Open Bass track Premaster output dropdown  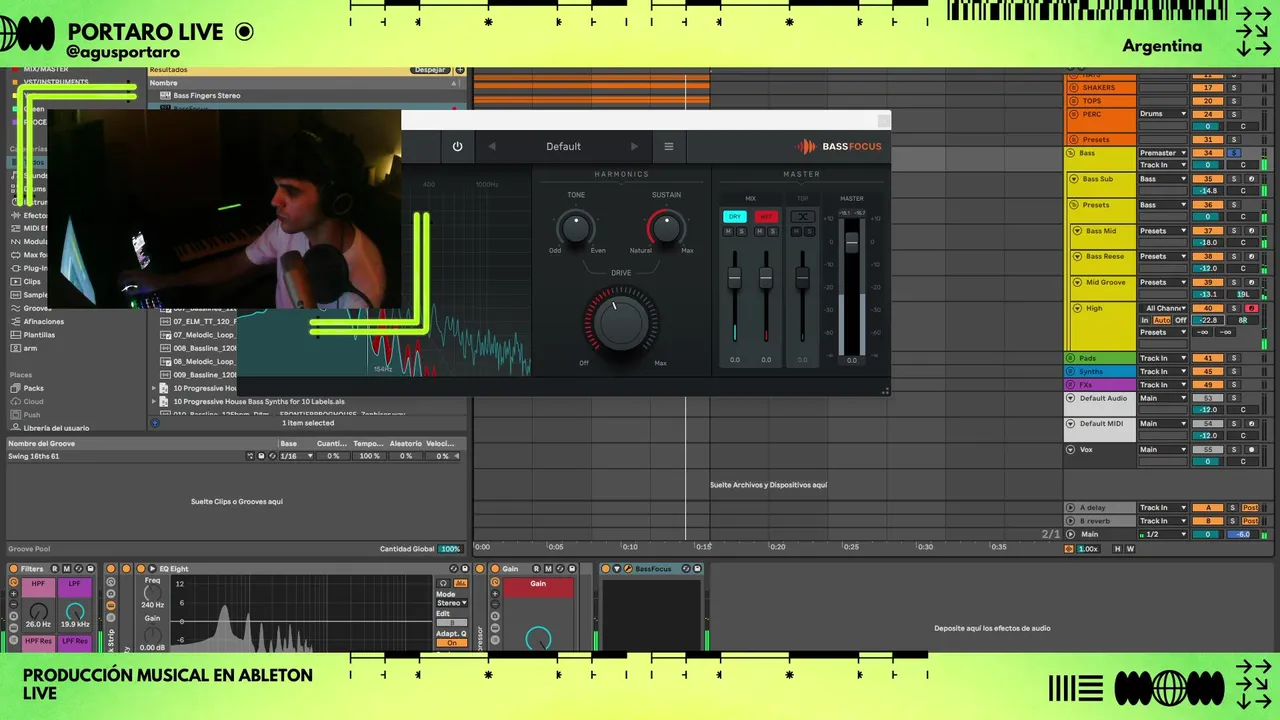click(x=1163, y=153)
